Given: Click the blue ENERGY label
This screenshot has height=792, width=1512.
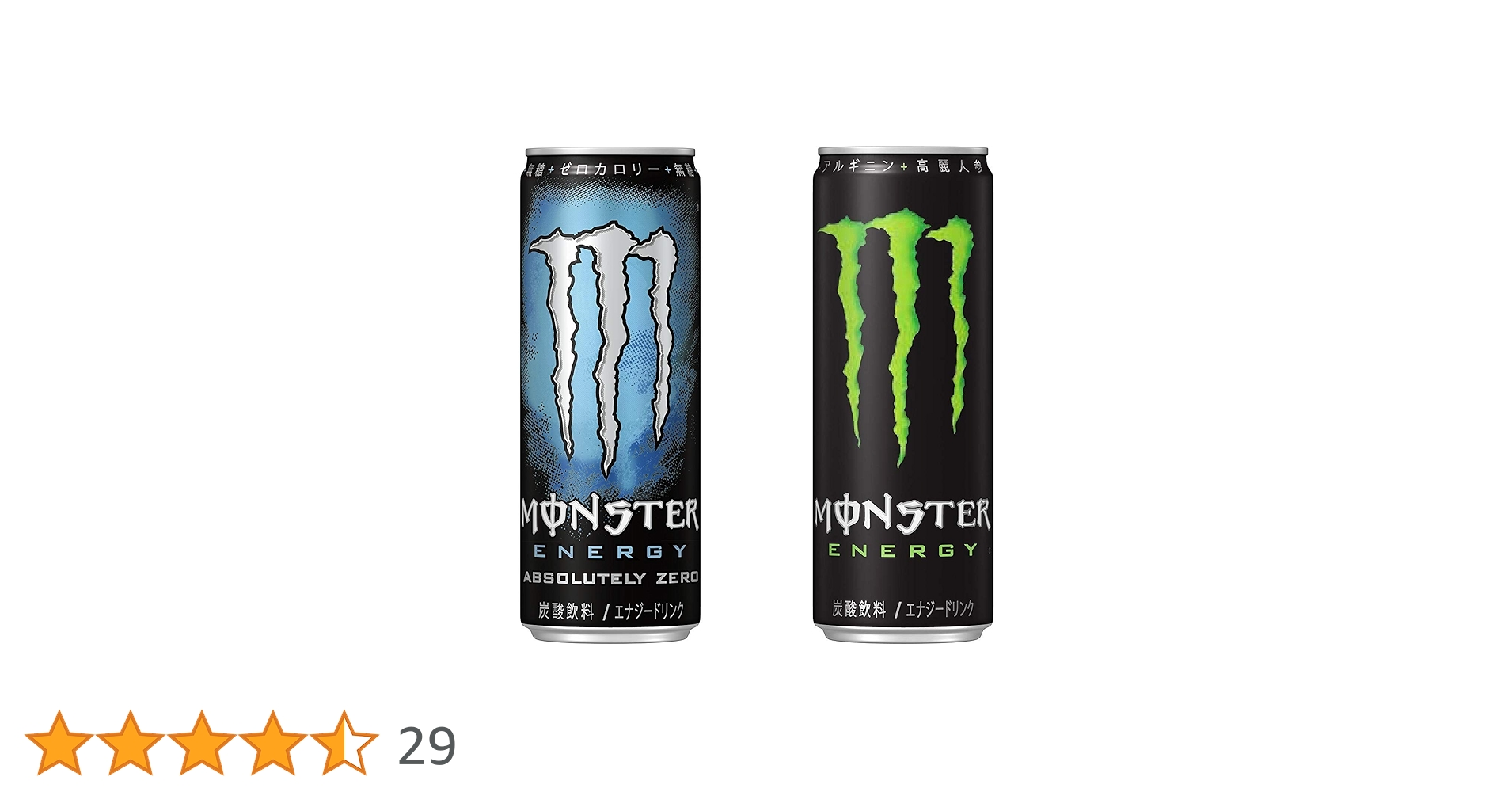Looking at the screenshot, I should 610,551.
